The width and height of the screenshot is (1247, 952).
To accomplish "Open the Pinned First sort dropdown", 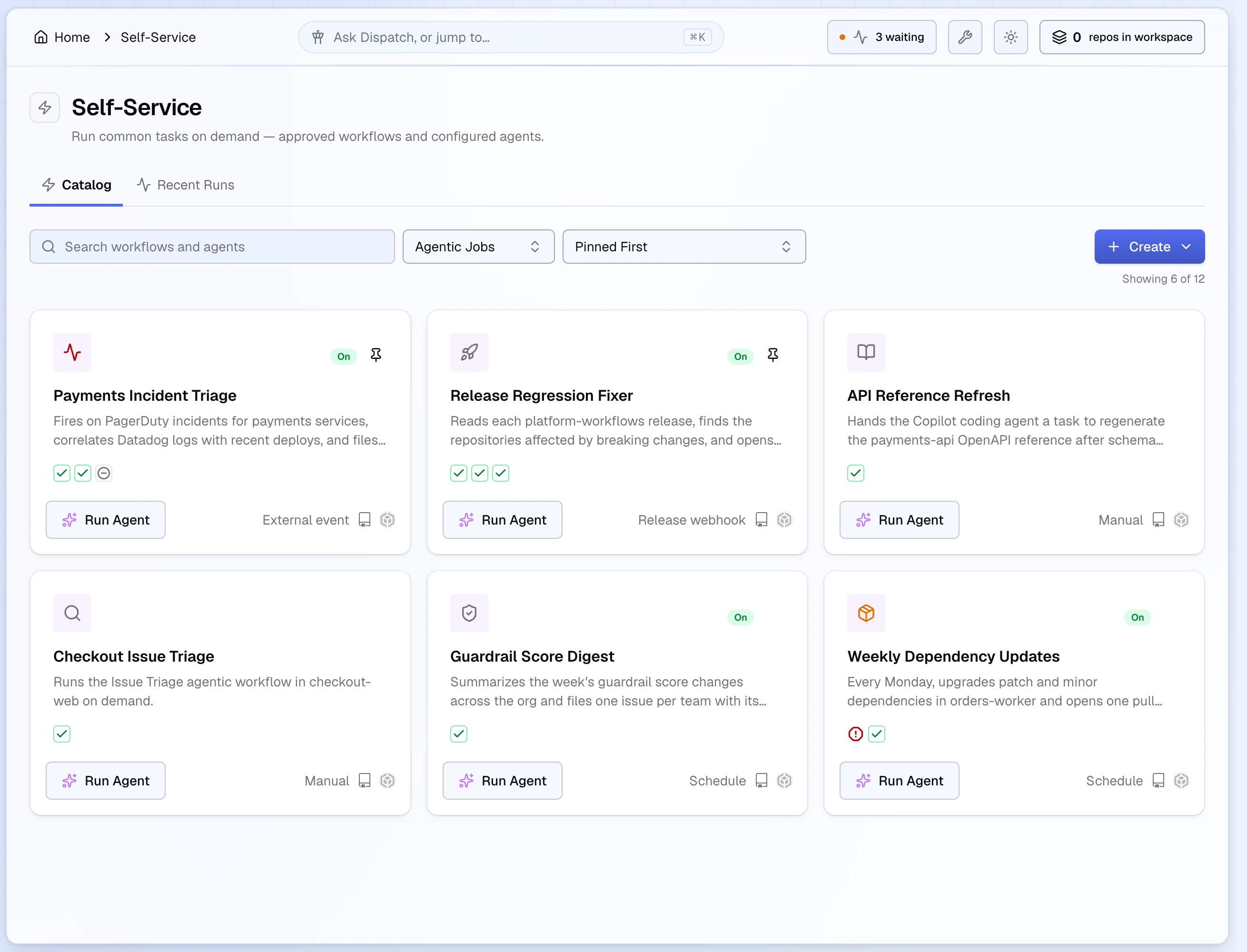I will pos(684,247).
